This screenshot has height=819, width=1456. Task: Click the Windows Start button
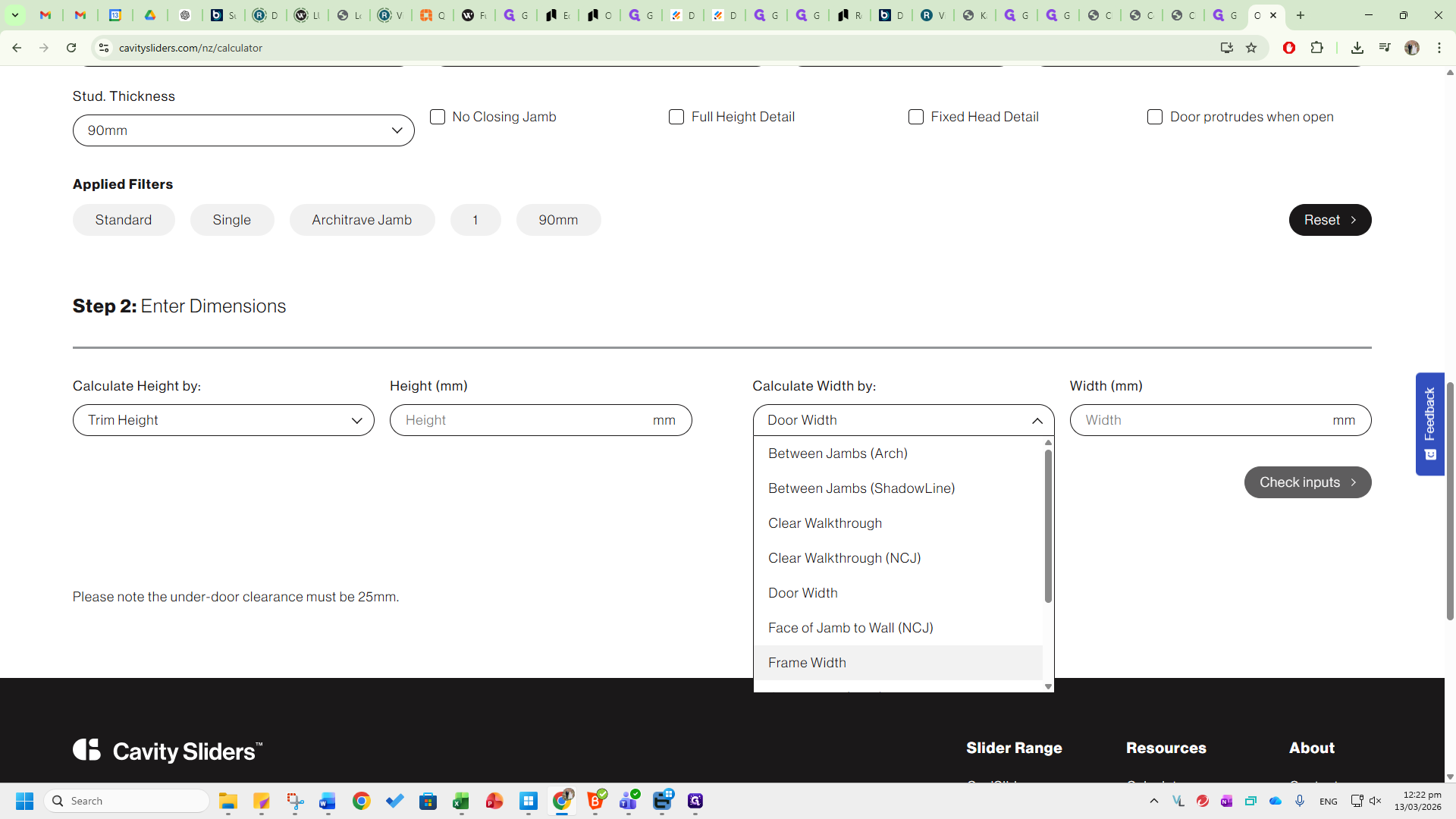click(24, 801)
